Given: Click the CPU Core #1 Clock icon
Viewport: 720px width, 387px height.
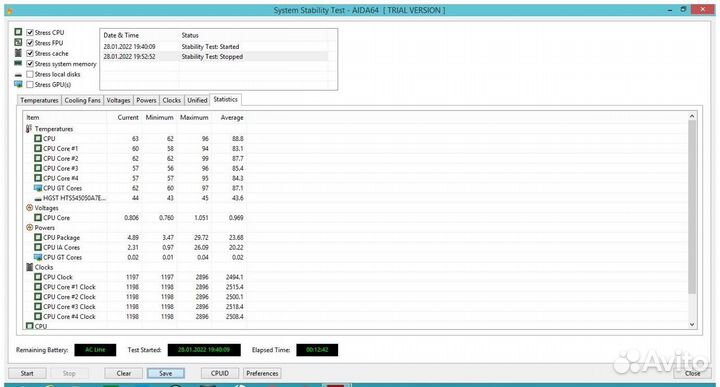Looking at the screenshot, I should click(x=38, y=286).
